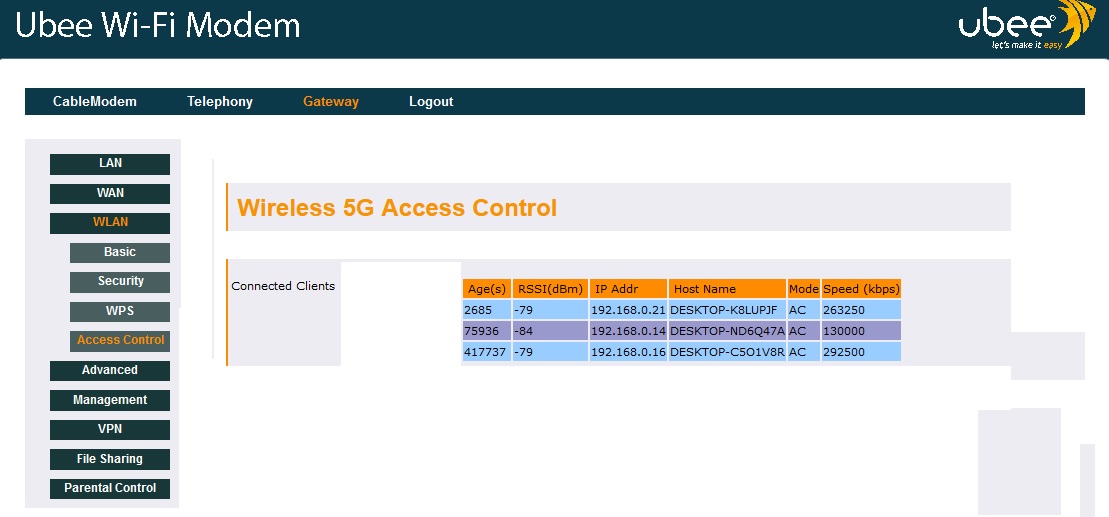
Task: Open the Parental Control section
Action: pos(110,488)
